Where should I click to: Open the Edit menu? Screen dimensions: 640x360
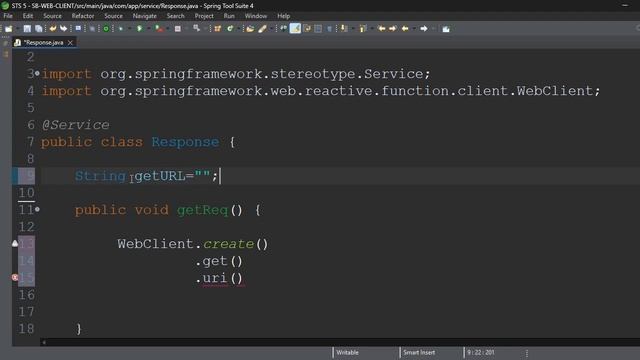coord(28,16)
